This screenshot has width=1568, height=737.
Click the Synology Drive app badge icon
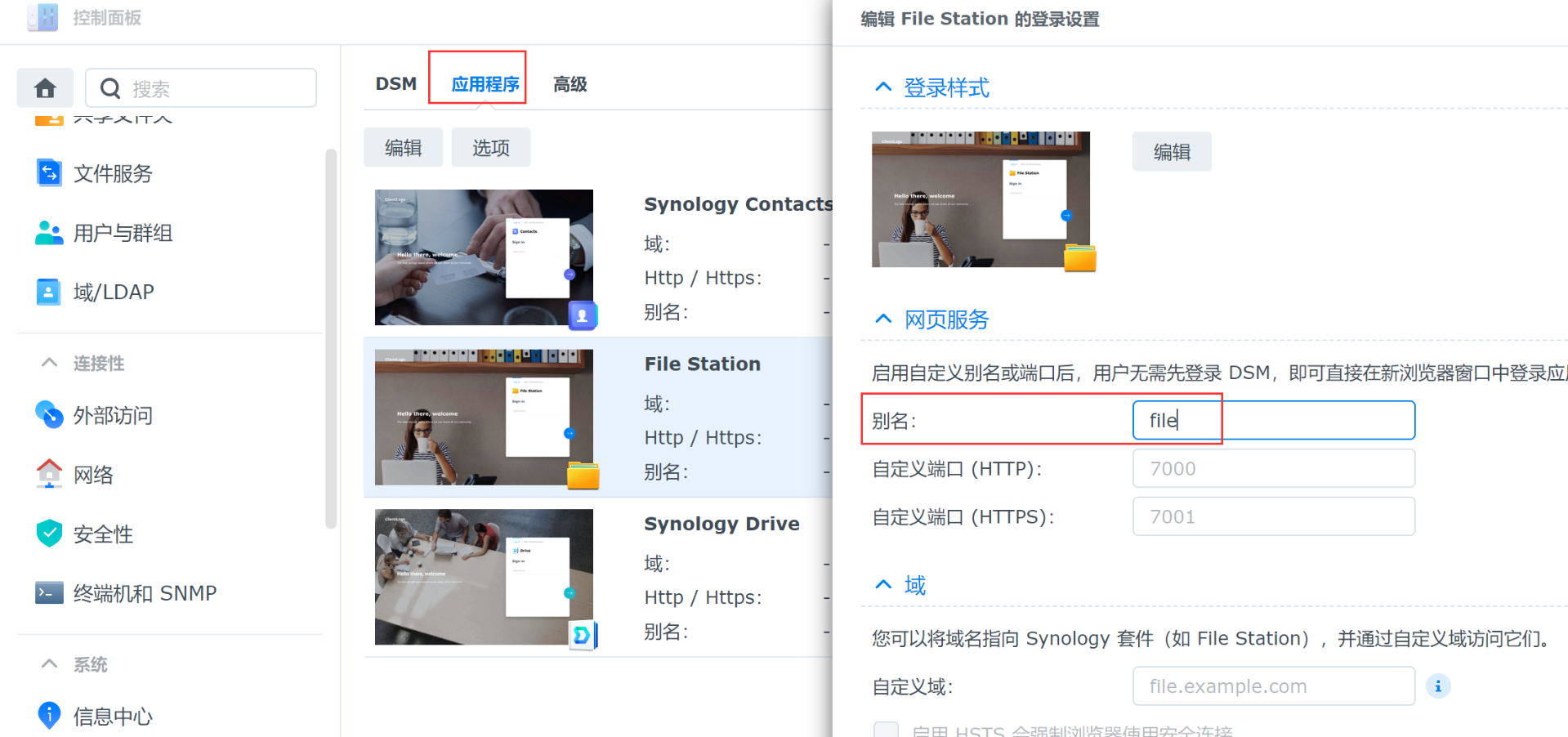tap(583, 635)
